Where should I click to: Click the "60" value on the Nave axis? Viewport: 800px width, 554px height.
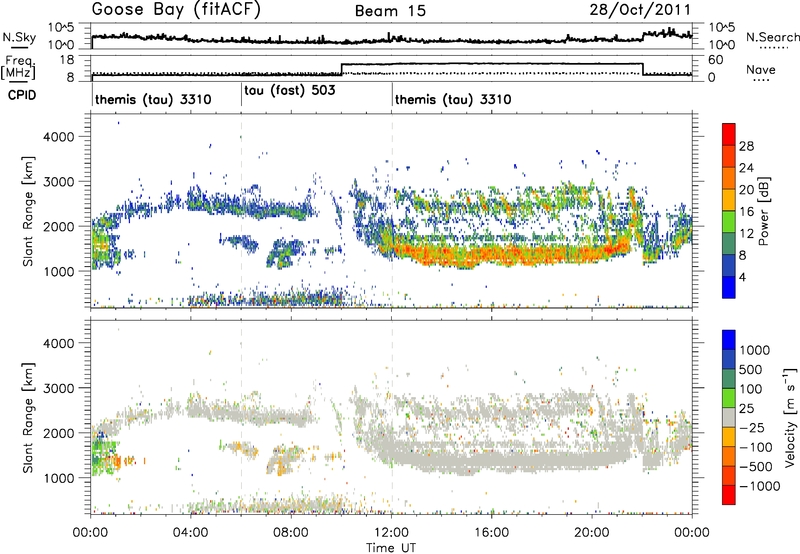(x=715, y=60)
